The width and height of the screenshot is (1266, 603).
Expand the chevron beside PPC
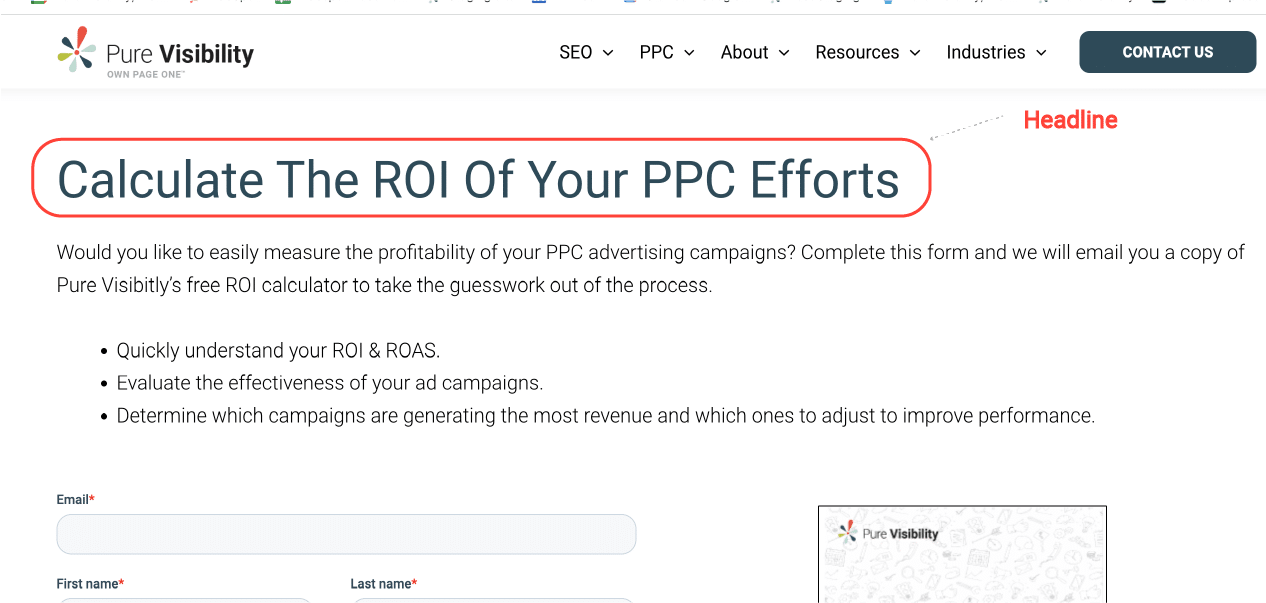tap(689, 53)
